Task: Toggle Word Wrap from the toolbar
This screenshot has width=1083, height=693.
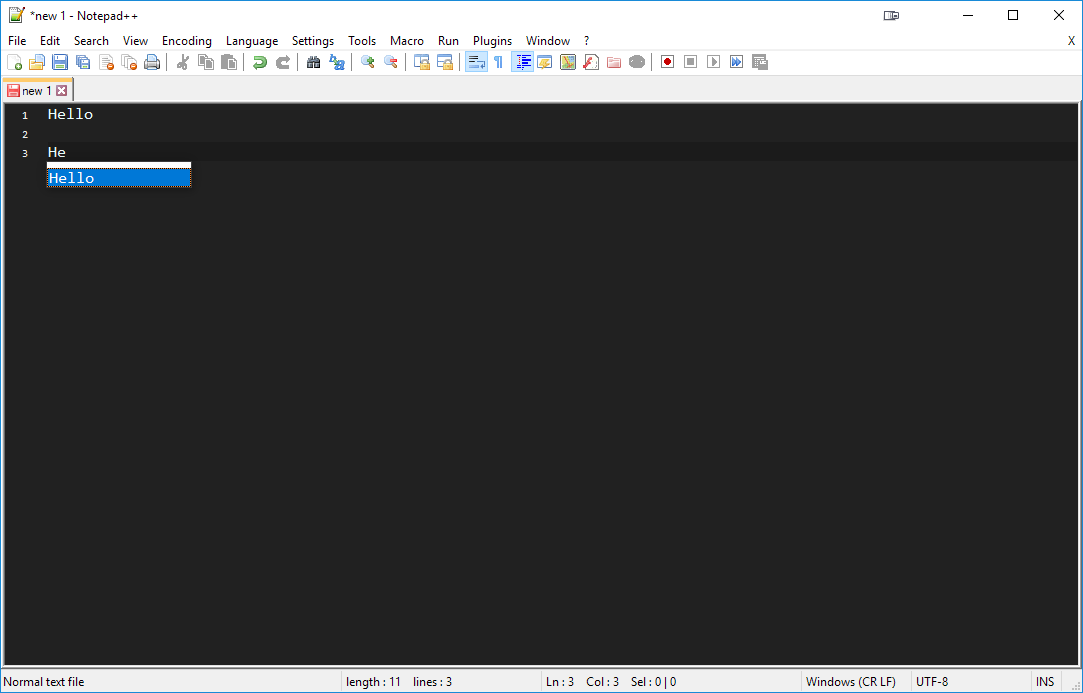Action: click(x=476, y=61)
